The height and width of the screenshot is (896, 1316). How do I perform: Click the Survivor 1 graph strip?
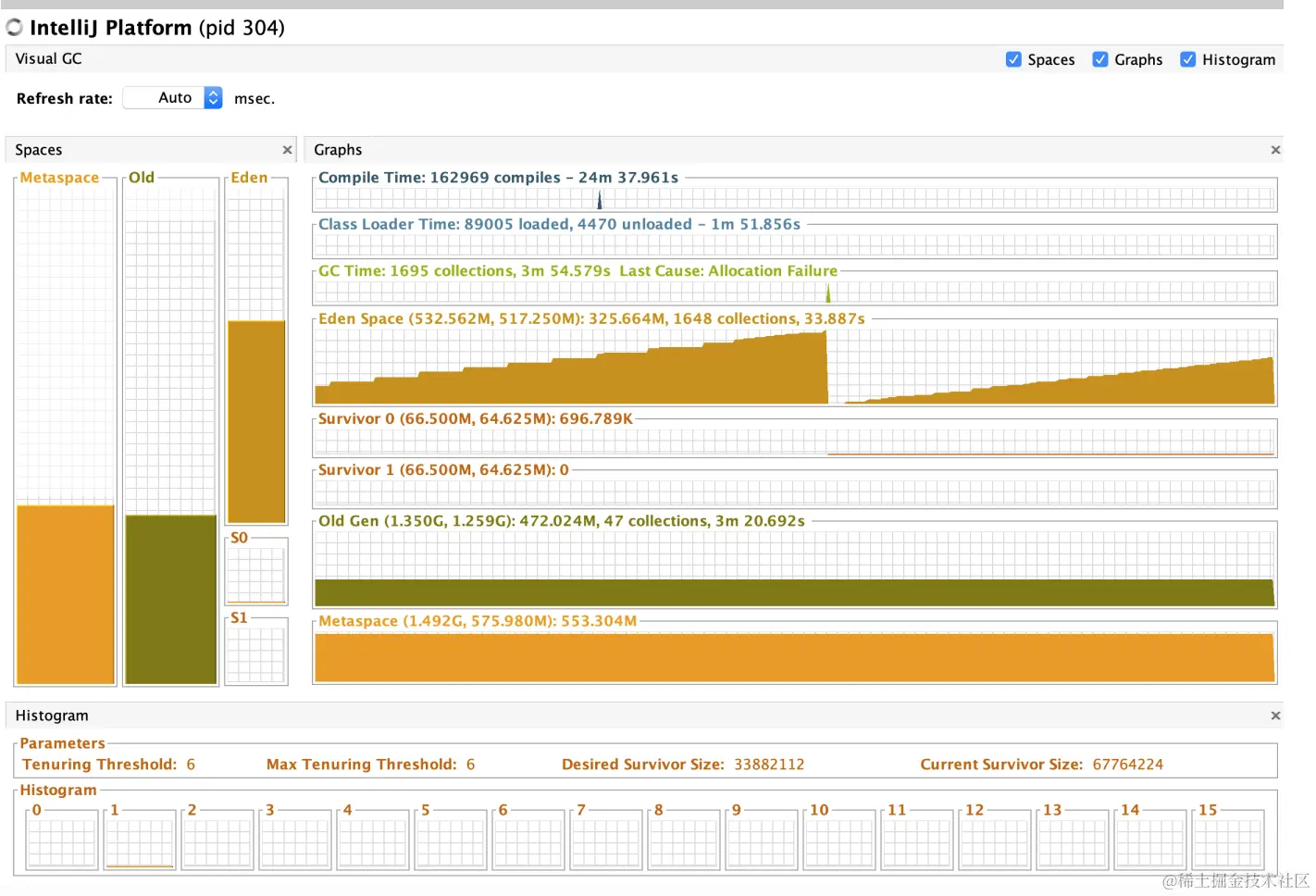[795, 492]
